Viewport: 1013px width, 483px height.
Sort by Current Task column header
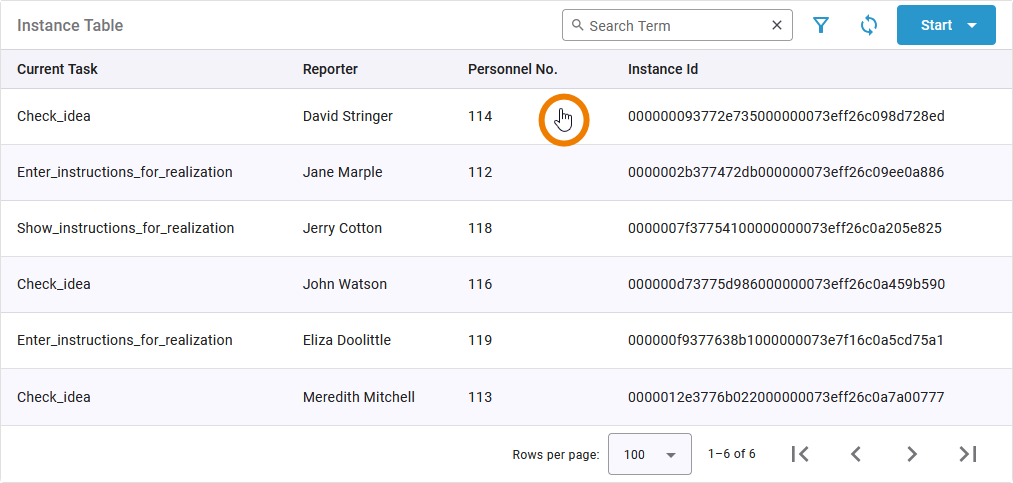click(57, 69)
